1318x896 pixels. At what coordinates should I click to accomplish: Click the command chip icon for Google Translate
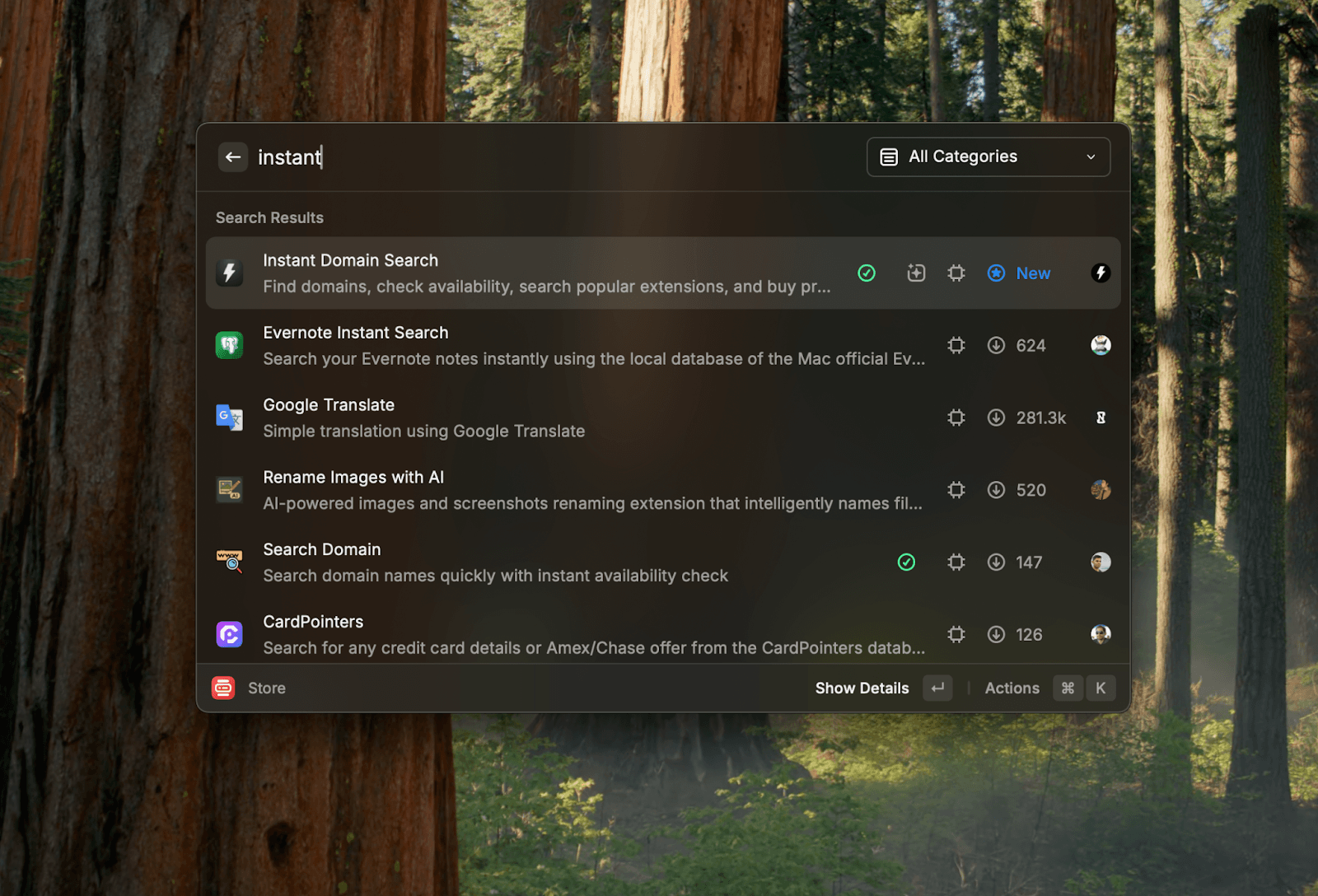(x=956, y=418)
